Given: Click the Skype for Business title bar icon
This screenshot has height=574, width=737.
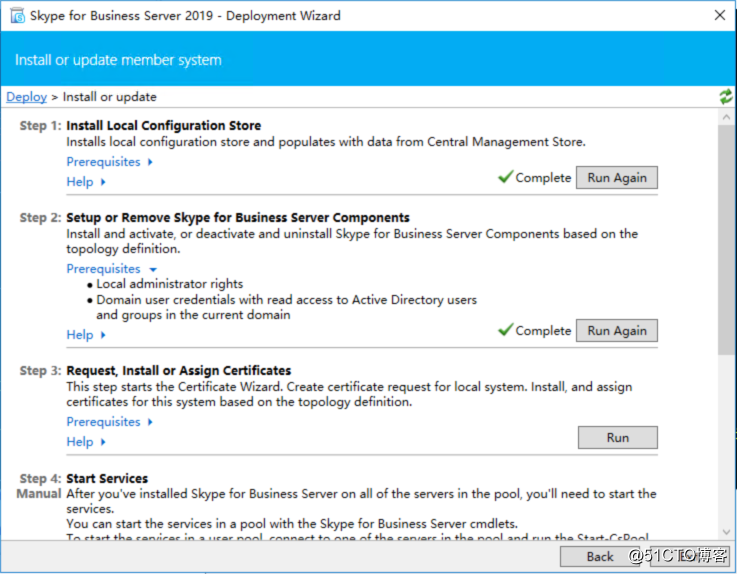Looking at the screenshot, I should coord(18,16).
